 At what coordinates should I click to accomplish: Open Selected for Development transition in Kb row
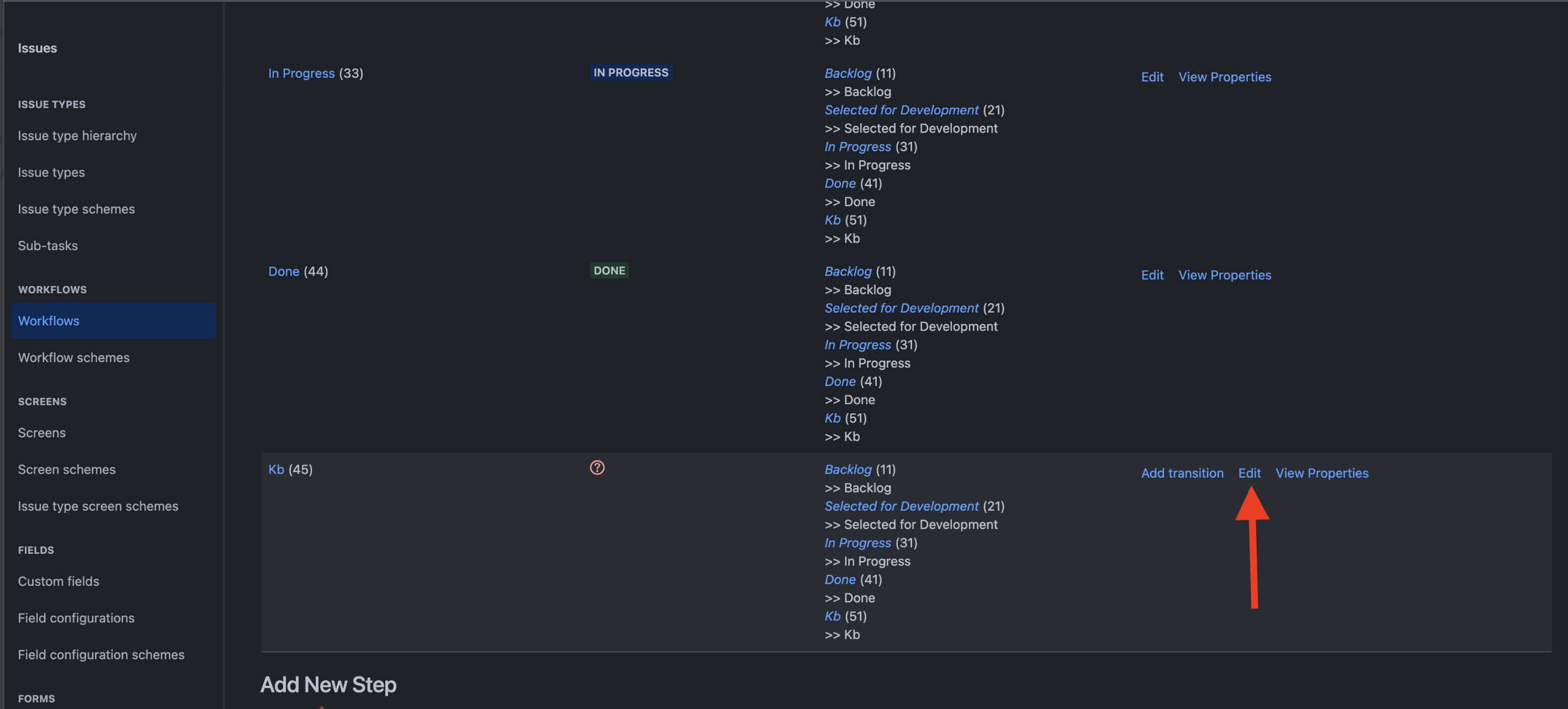pyautogui.click(x=901, y=506)
